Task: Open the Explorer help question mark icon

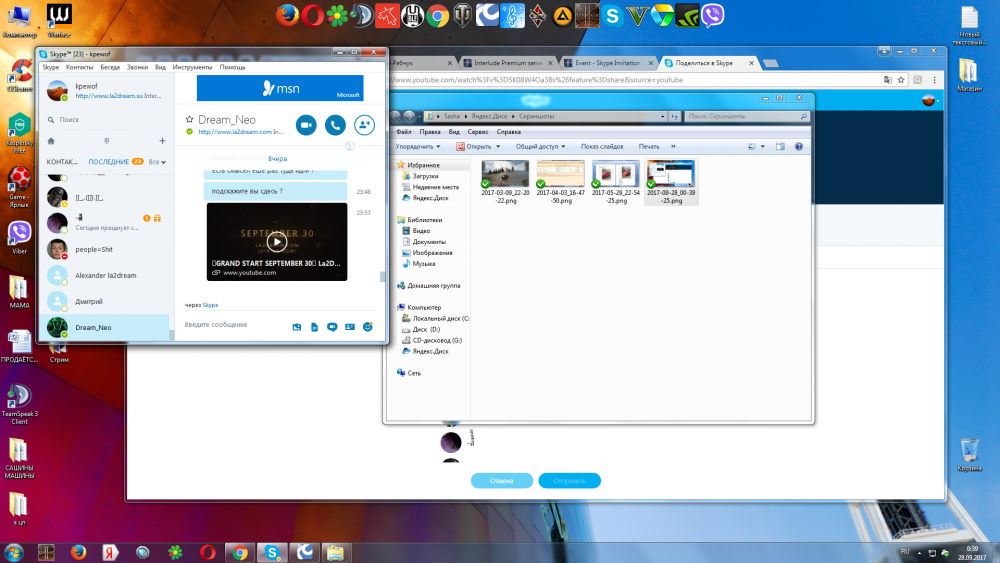Action: 799,146
